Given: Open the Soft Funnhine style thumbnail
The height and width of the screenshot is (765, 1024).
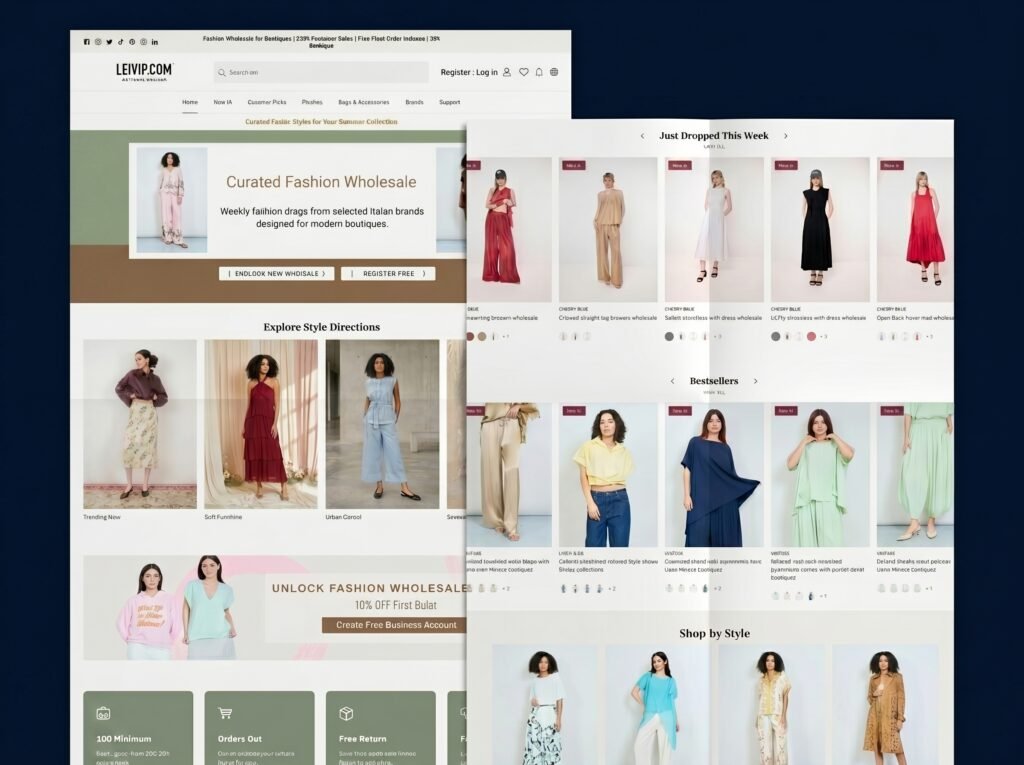Looking at the screenshot, I should tap(261, 424).
